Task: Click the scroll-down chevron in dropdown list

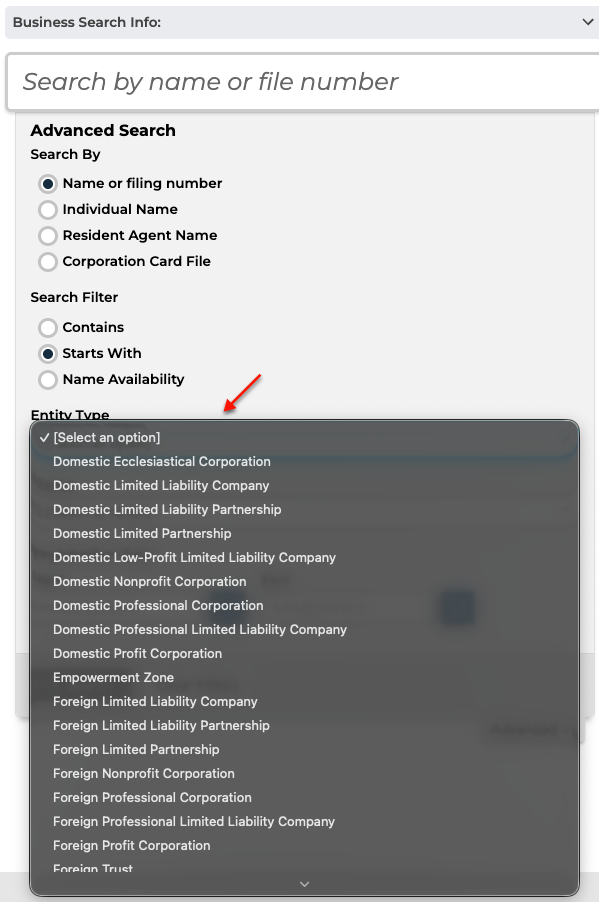Action: 304,884
